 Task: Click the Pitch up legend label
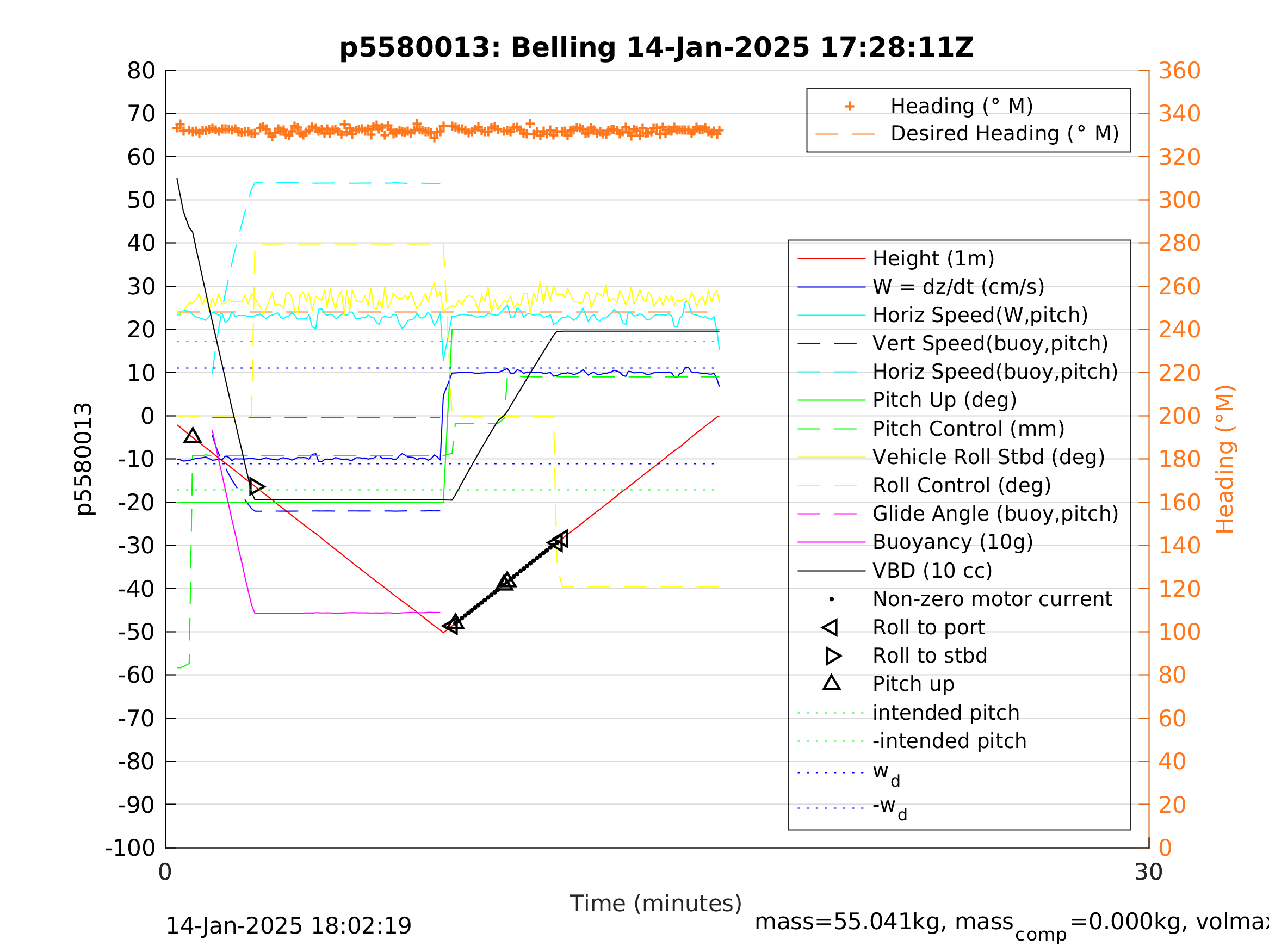pos(913,684)
